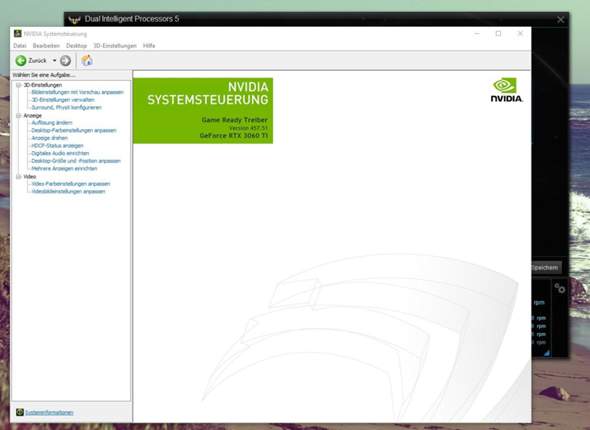590x430 pixels.
Task: Select the Anzeige tree category label
Action: click(32, 115)
